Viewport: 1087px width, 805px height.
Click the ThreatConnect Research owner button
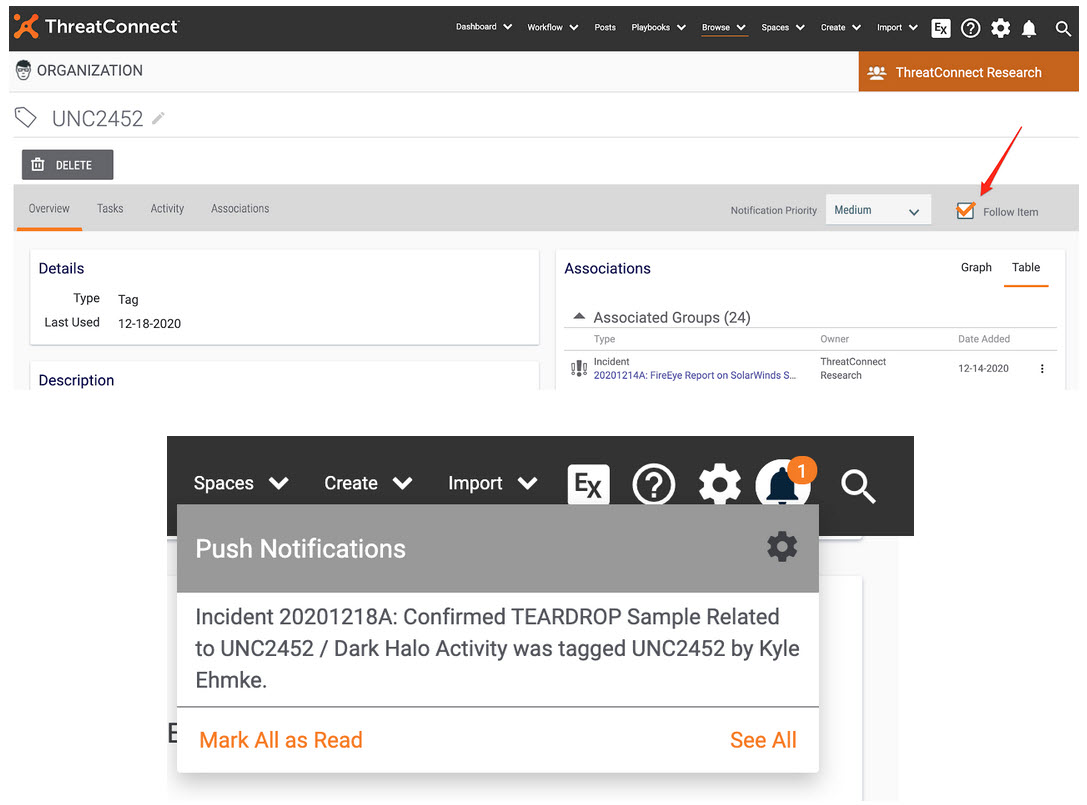tap(968, 72)
